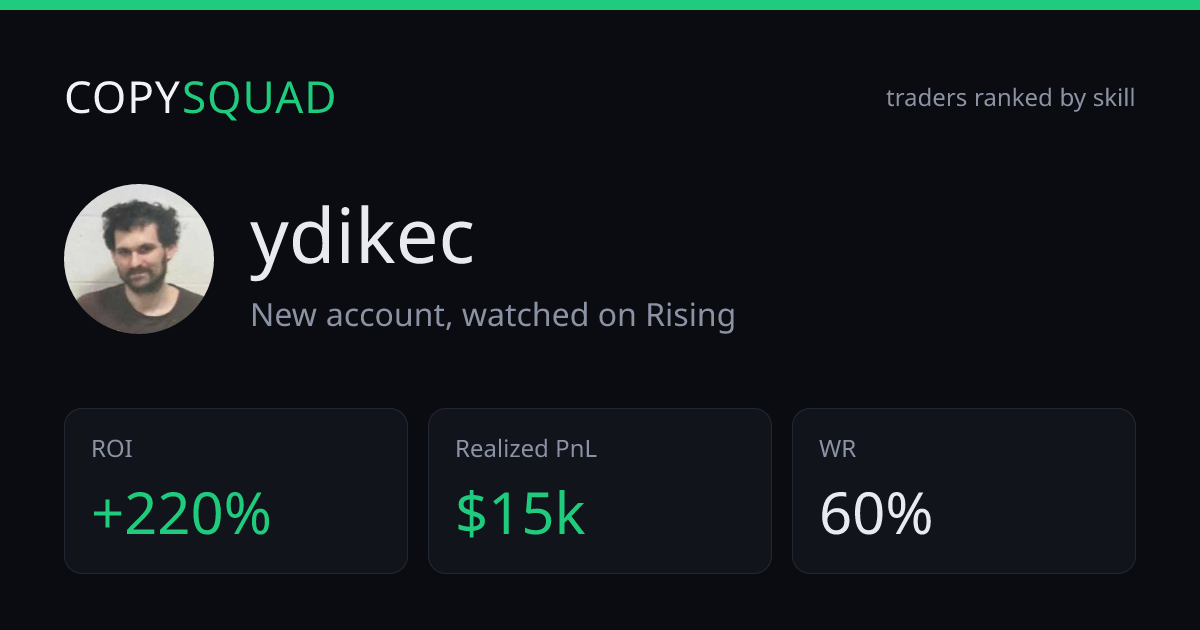This screenshot has width=1200, height=630.
Task: Click the 60% win rate value
Action: 876,514
